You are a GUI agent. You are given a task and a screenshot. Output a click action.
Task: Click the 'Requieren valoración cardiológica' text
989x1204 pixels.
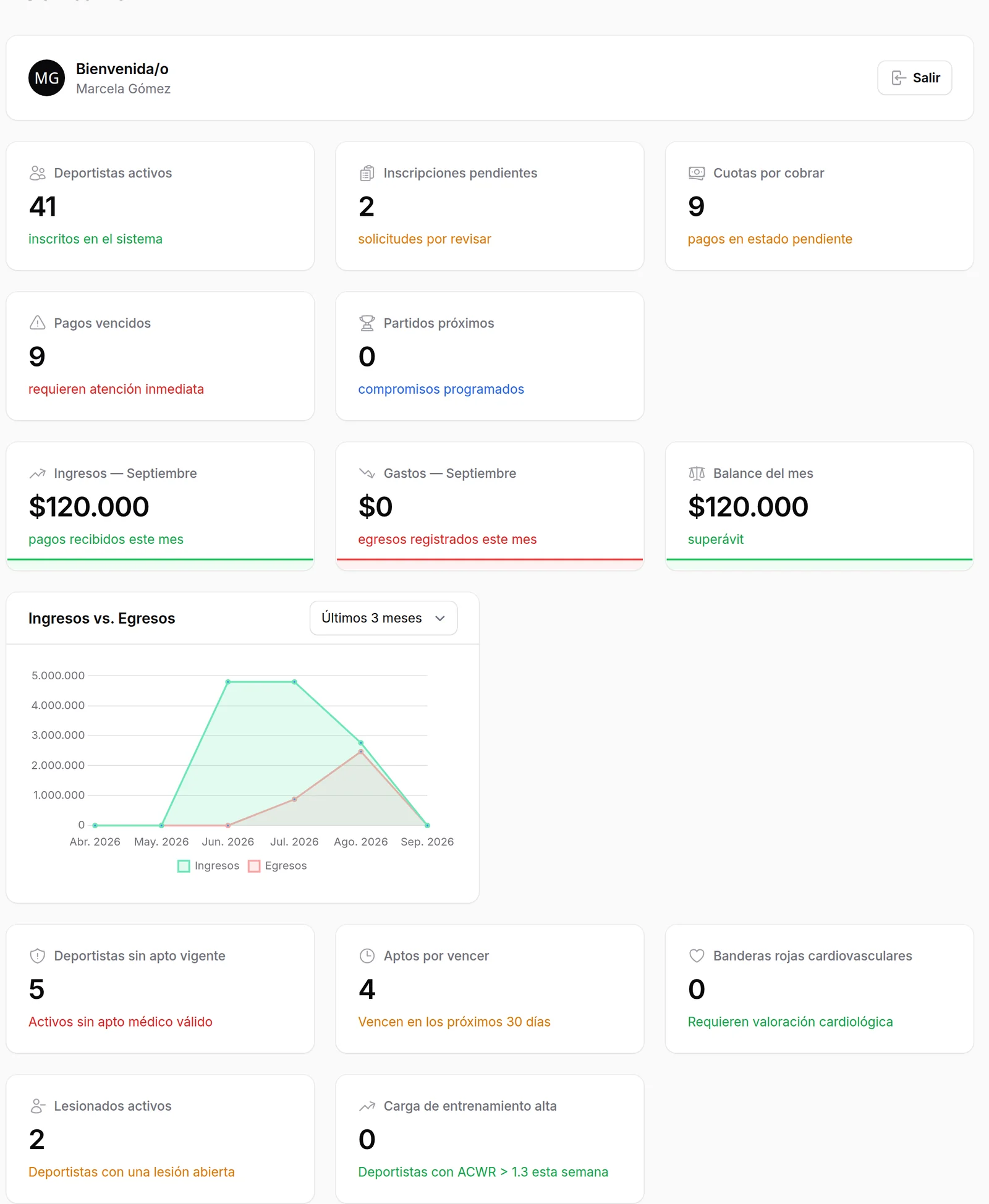pos(790,1022)
